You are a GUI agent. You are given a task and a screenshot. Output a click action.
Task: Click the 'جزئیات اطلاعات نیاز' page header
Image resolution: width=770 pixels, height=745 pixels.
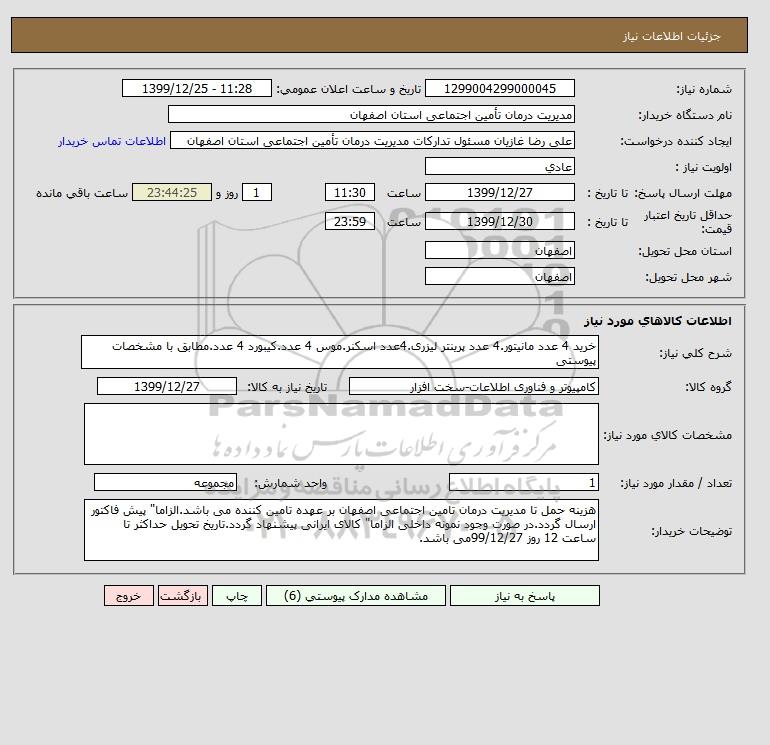[671, 36]
